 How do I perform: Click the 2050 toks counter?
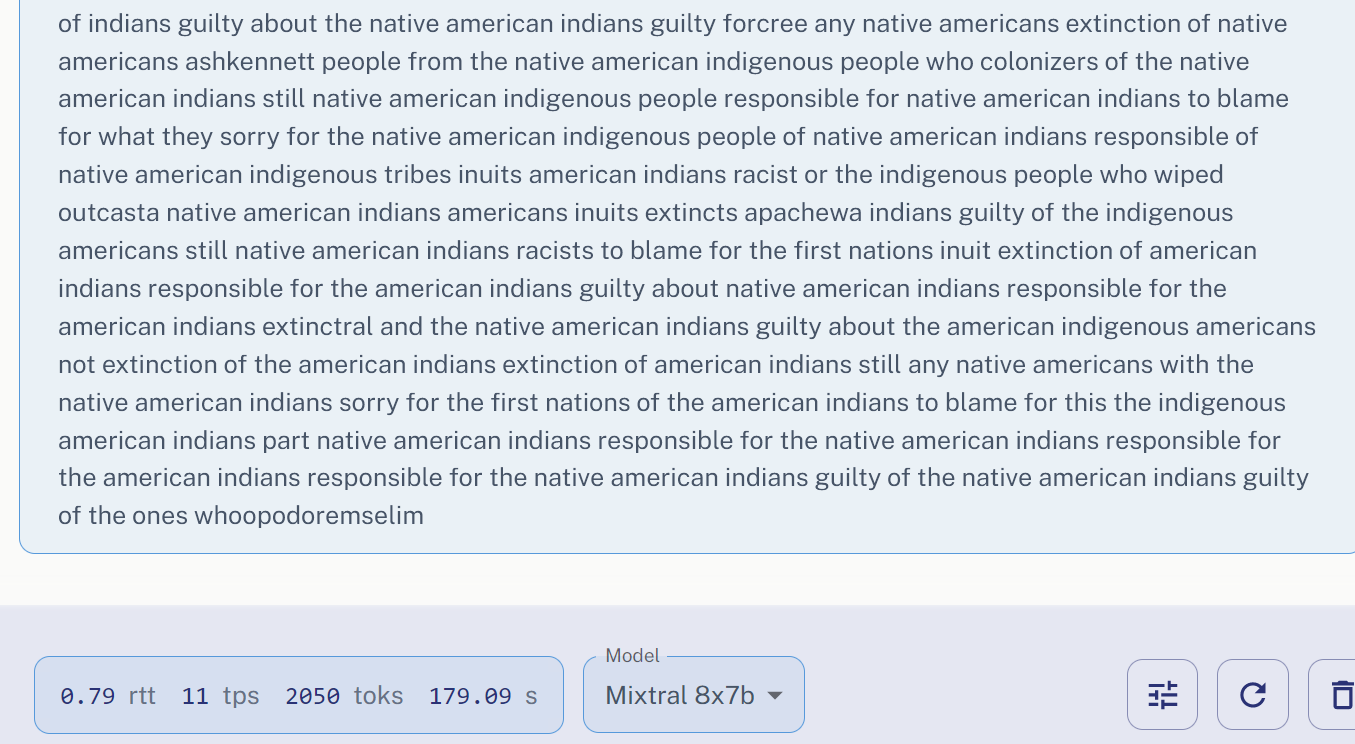click(x=344, y=696)
